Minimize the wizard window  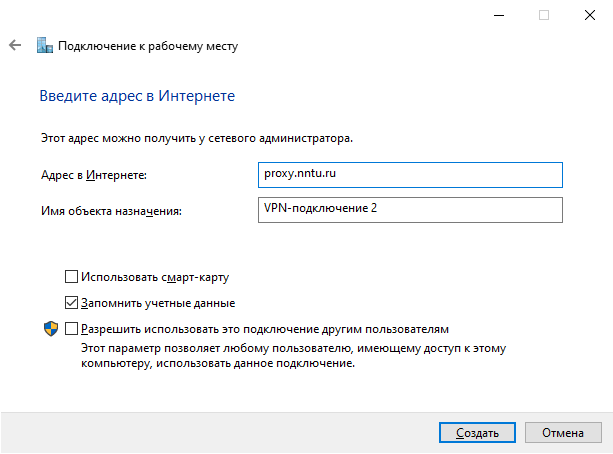[499, 15]
